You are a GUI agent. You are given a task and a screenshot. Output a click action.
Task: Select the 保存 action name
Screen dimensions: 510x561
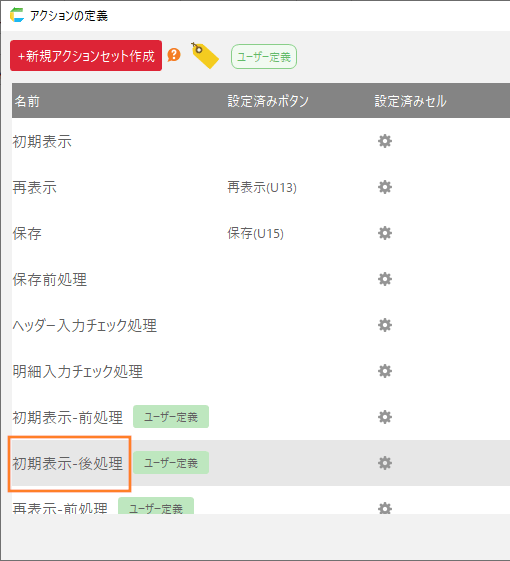coord(27,233)
